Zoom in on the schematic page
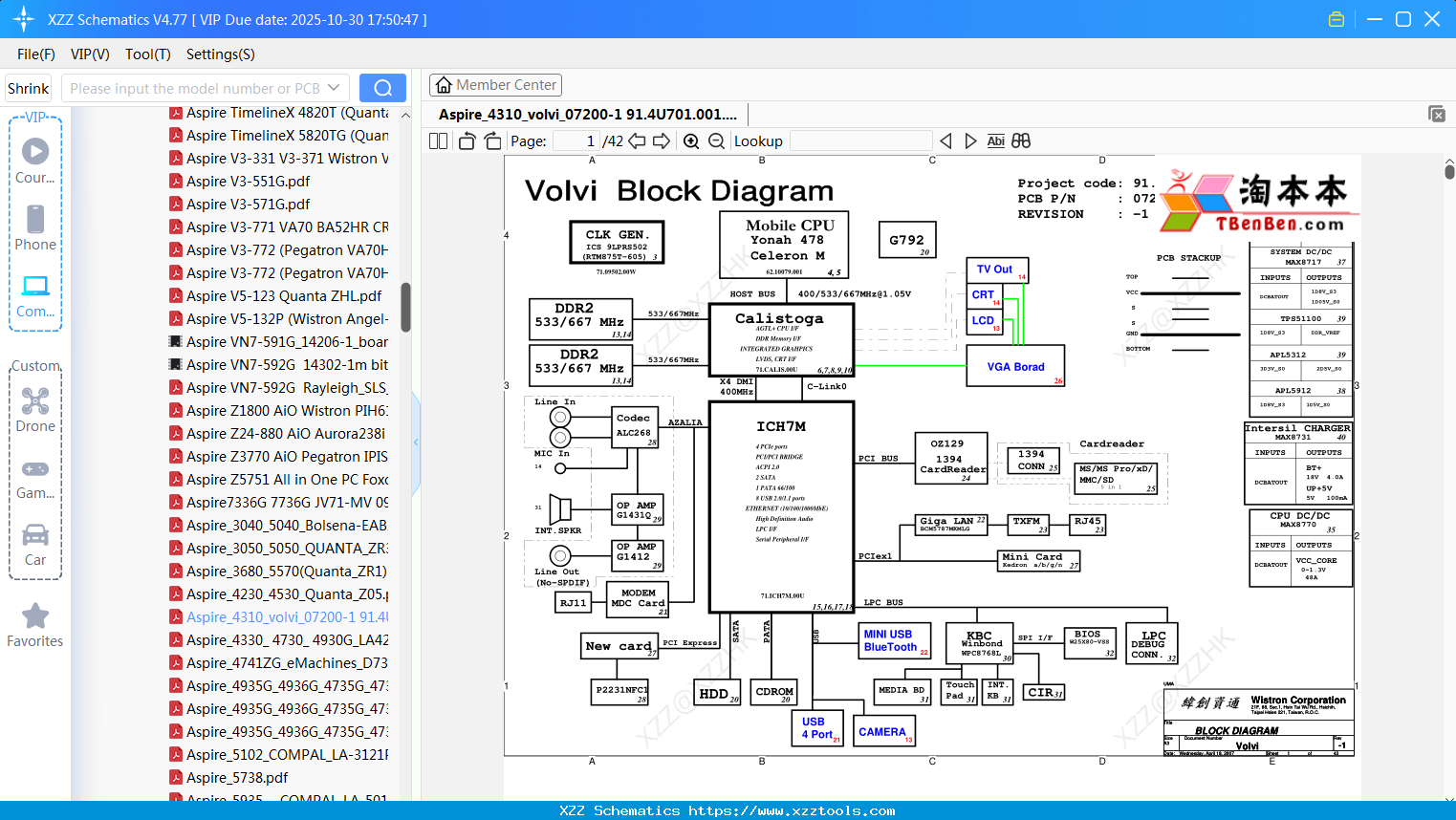Viewport: 1456px width, 820px height. pos(691,141)
